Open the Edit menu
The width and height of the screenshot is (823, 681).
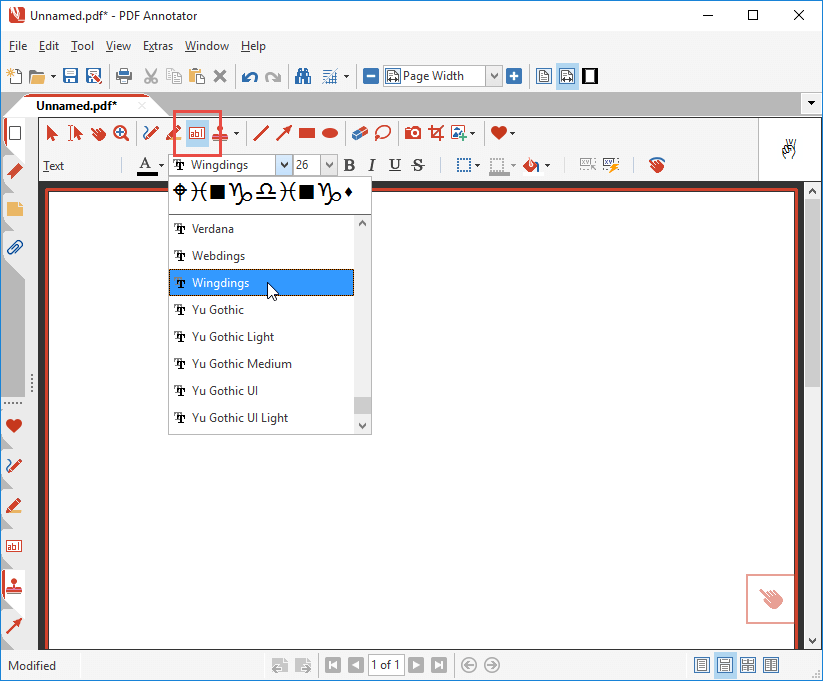(x=49, y=46)
